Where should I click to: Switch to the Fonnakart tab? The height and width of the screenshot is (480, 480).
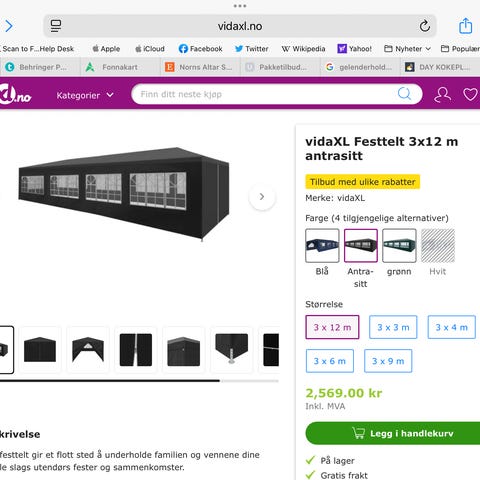tap(120, 67)
